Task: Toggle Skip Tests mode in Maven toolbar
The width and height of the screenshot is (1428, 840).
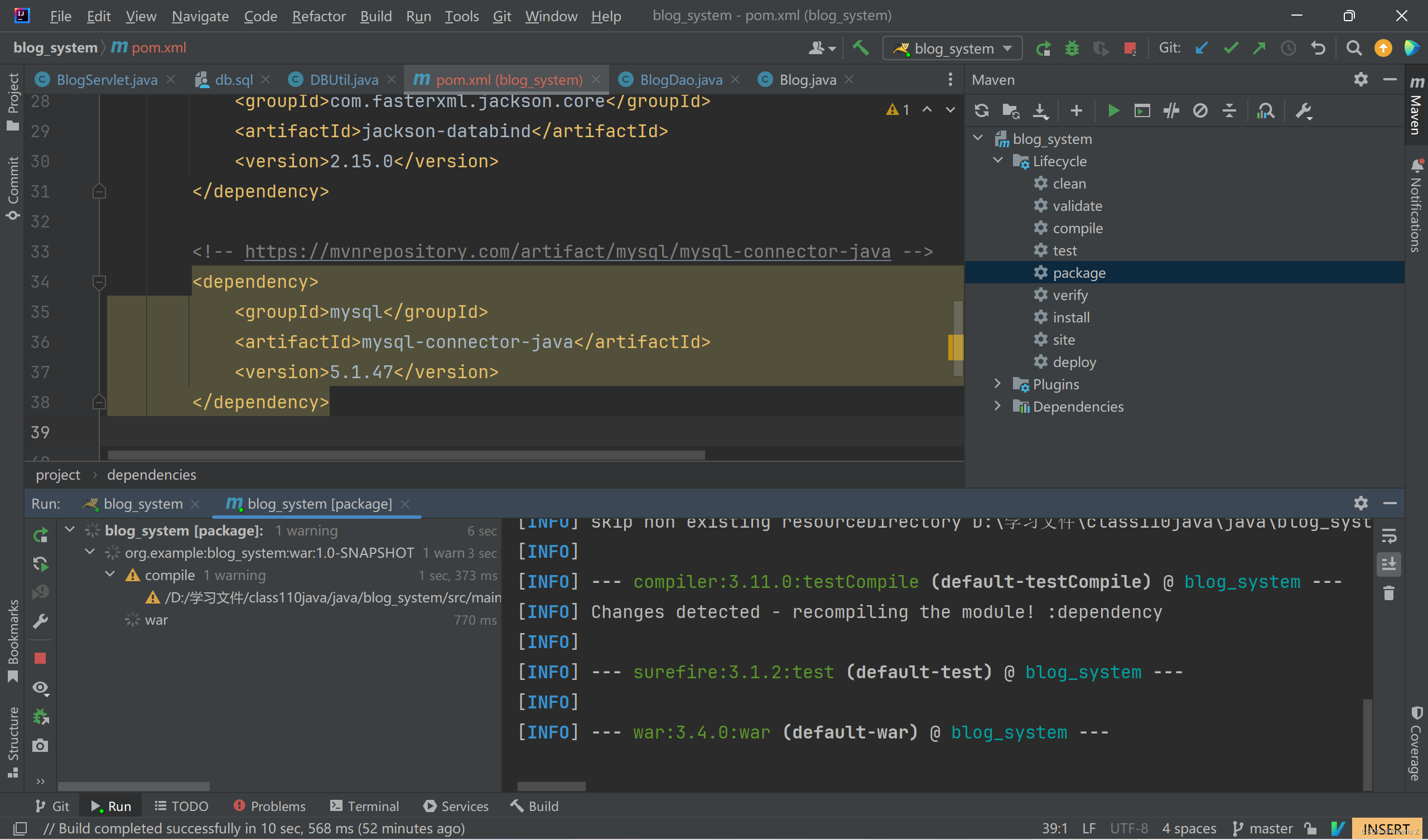Action: pos(1200,110)
